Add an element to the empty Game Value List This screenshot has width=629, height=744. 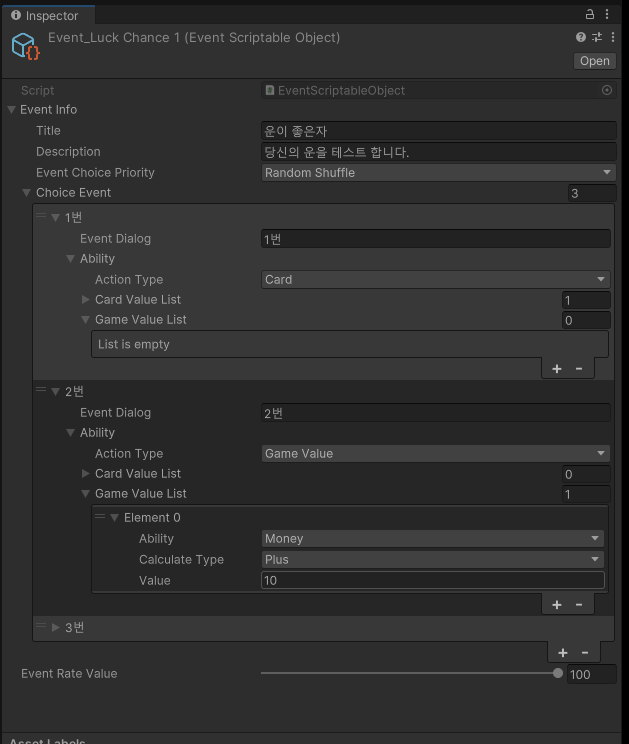pos(557,369)
